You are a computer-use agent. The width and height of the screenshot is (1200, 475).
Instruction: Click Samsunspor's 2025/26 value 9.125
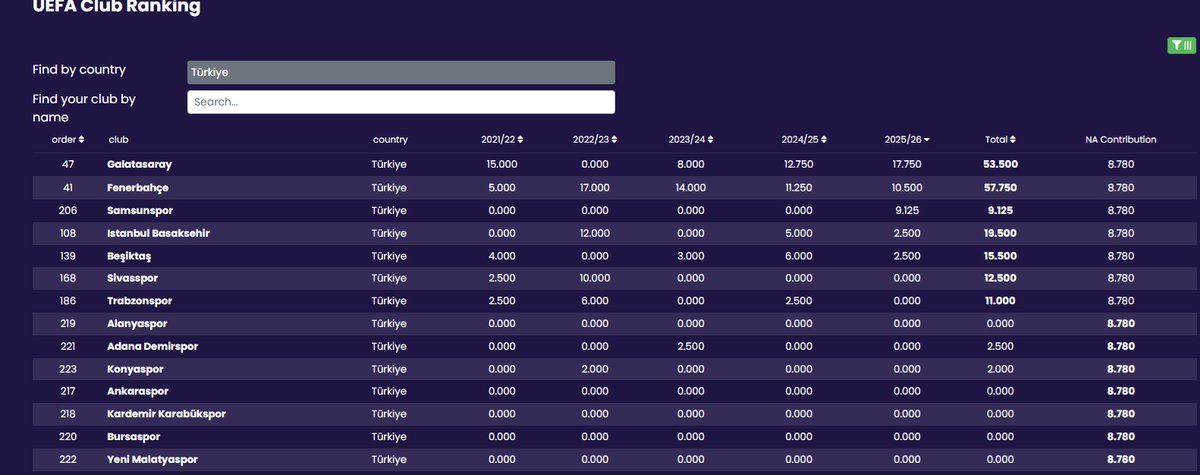(908, 211)
